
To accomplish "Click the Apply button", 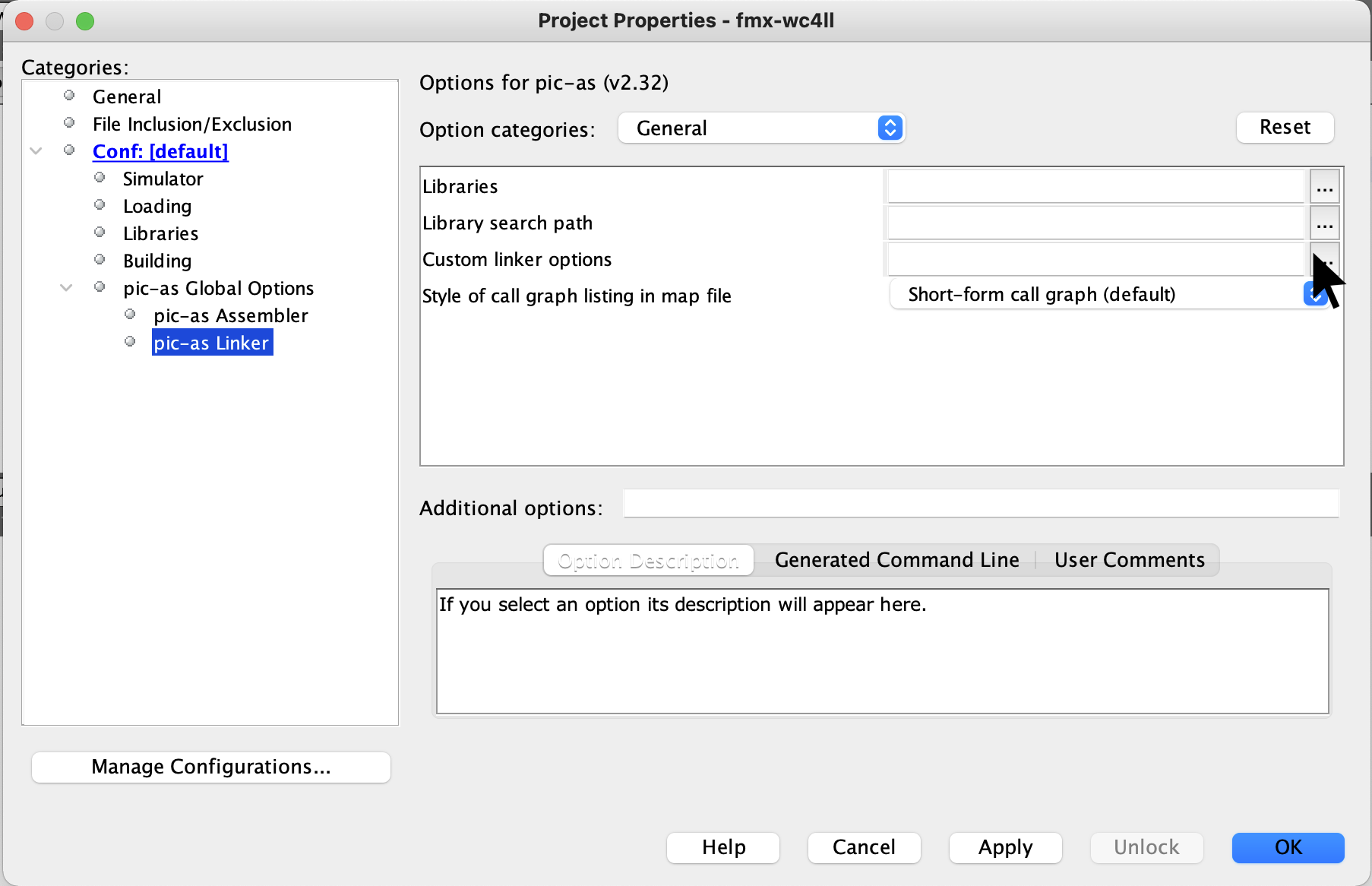I will 1005,847.
